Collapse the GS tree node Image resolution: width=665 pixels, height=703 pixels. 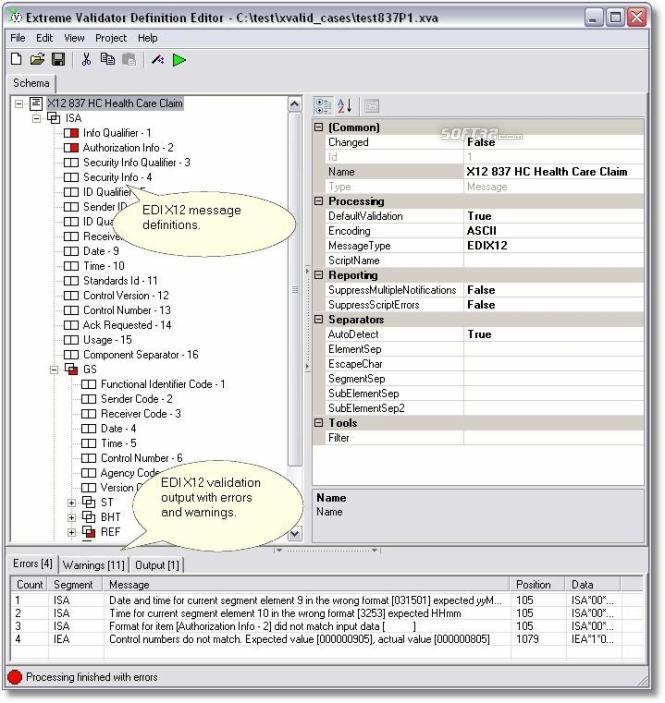pyautogui.click(x=54, y=370)
